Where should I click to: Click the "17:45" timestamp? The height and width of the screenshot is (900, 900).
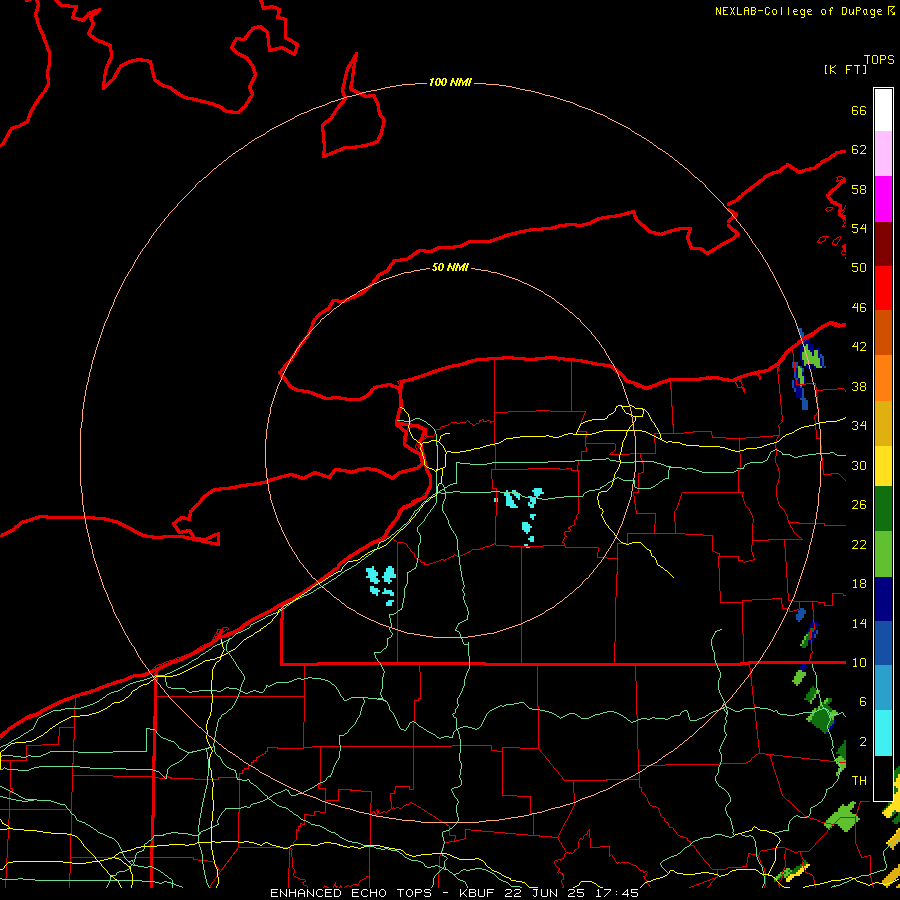(x=617, y=893)
